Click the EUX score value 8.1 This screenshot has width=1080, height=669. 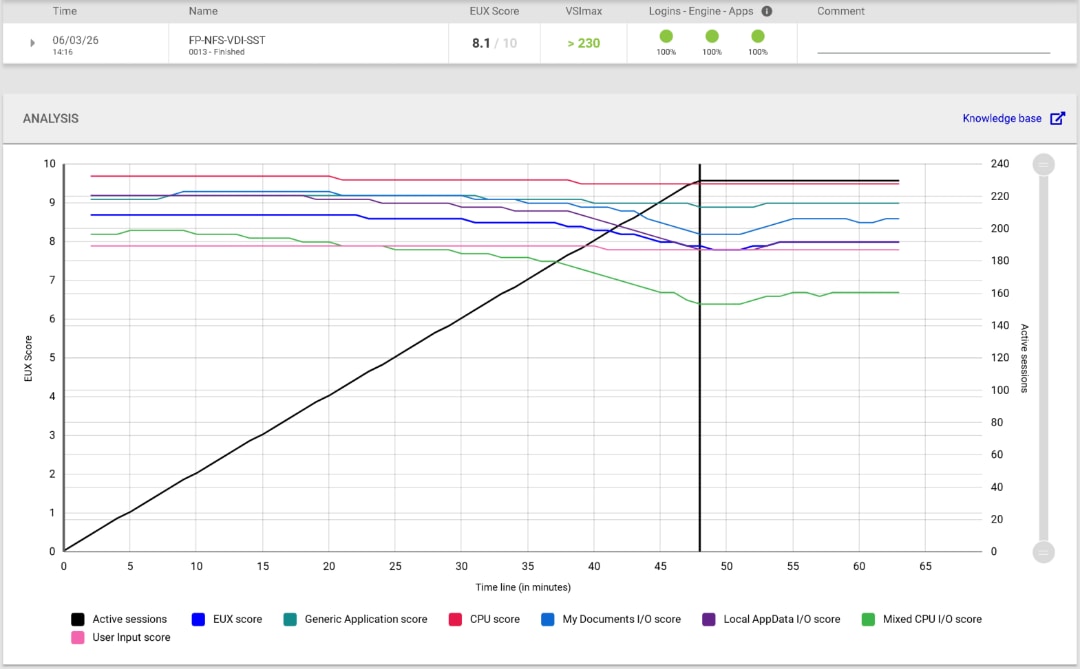tap(481, 43)
